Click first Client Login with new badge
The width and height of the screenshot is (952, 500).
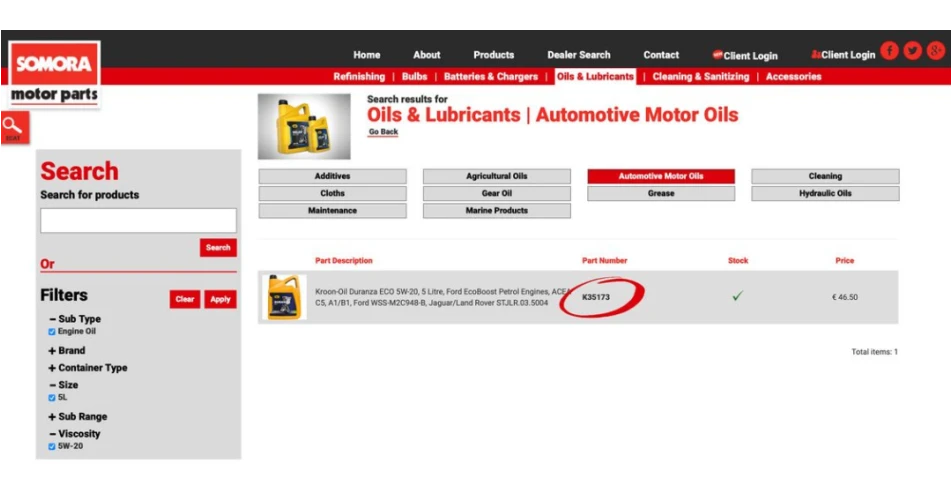point(745,55)
